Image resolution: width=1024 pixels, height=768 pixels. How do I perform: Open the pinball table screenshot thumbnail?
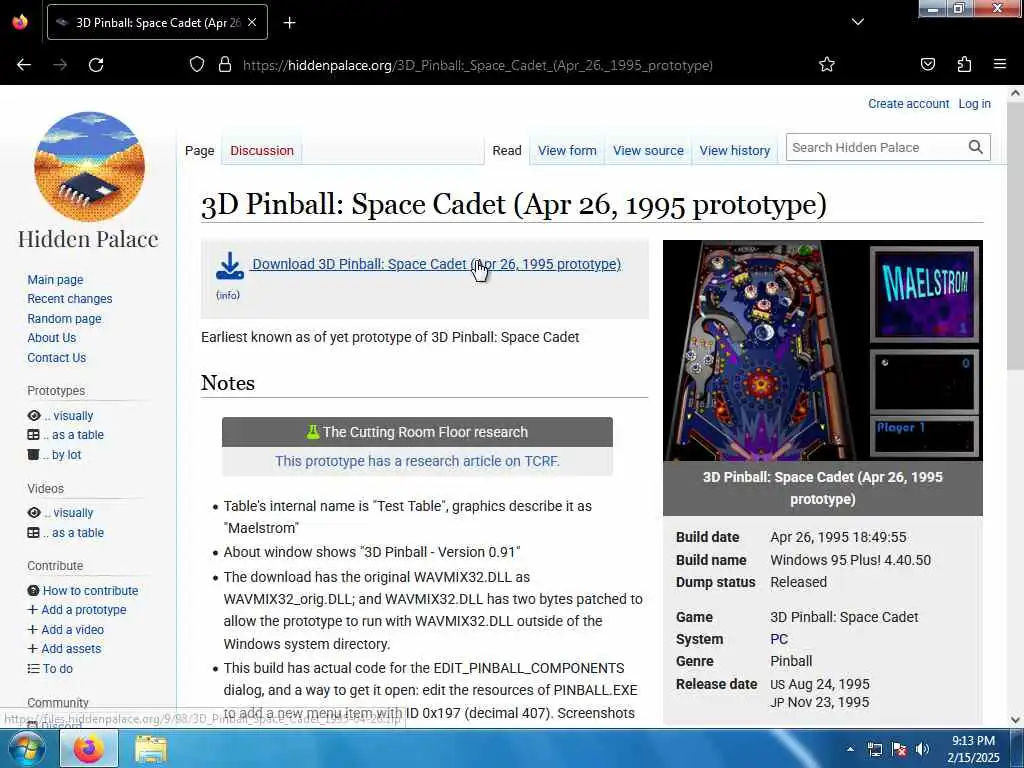coord(822,351)
